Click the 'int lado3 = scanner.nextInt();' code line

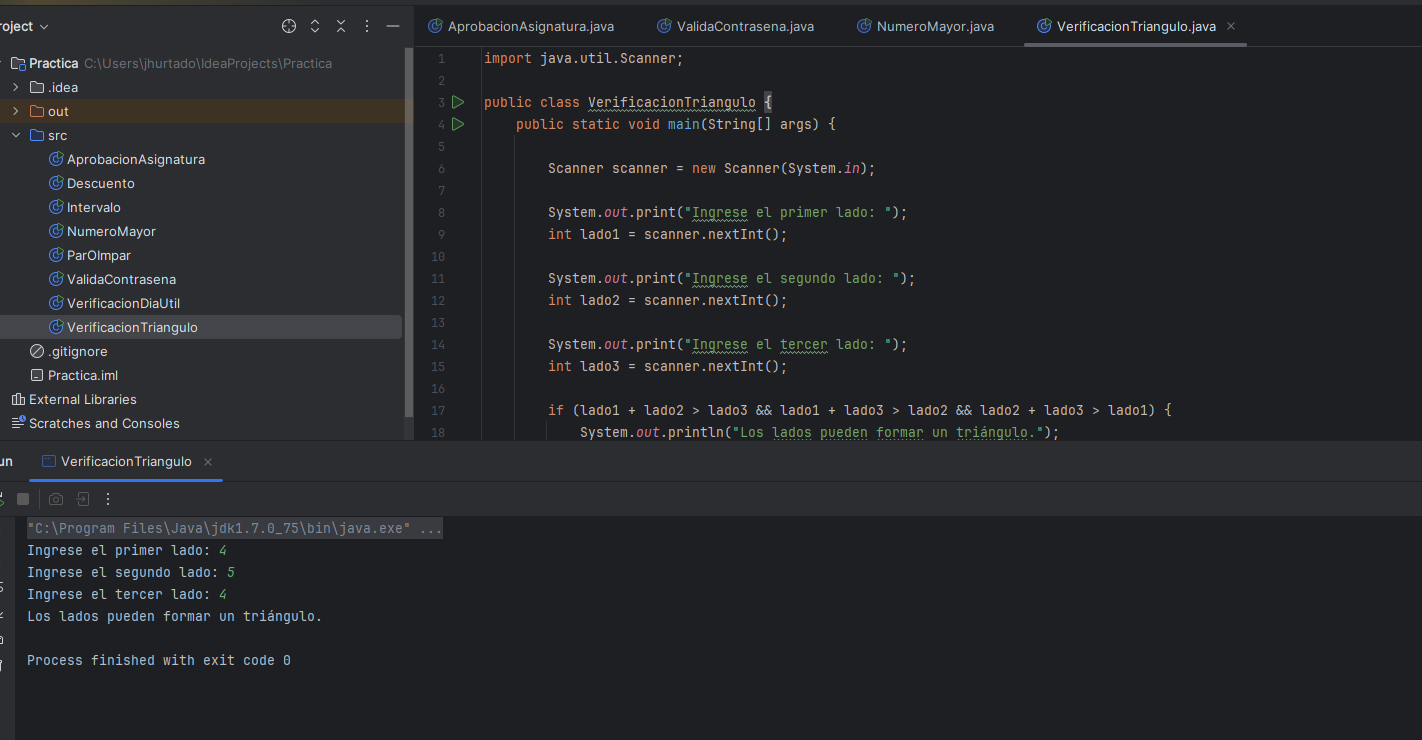tap(668, 366)
